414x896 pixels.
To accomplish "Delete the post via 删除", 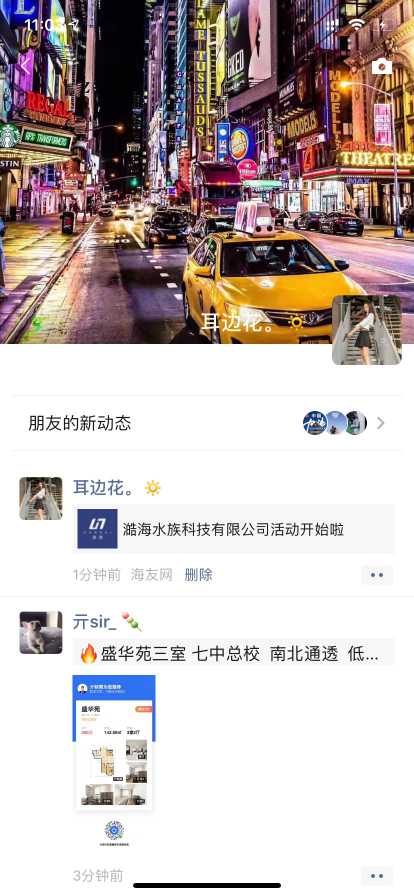I will tap(198, 575).
